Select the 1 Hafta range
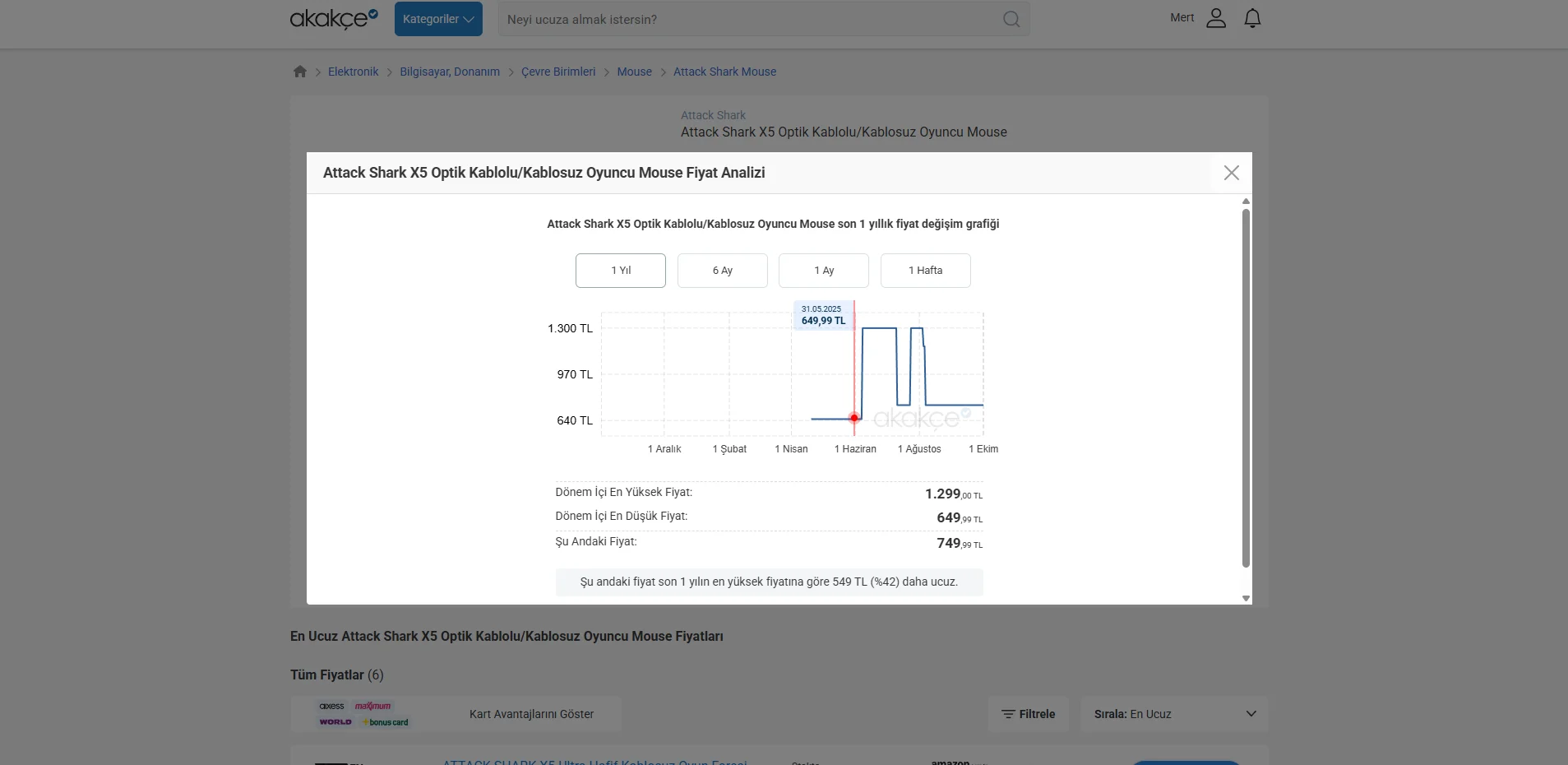This screenshot has width=1568, height=765. tap(925, 271)
